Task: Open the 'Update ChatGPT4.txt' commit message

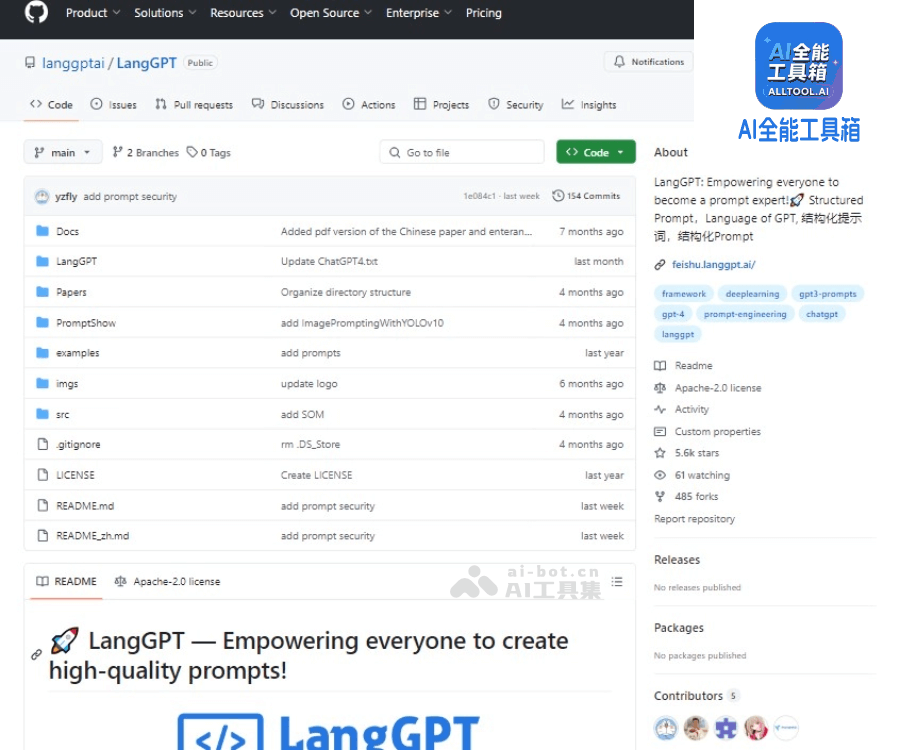Action: coord(329,261)
